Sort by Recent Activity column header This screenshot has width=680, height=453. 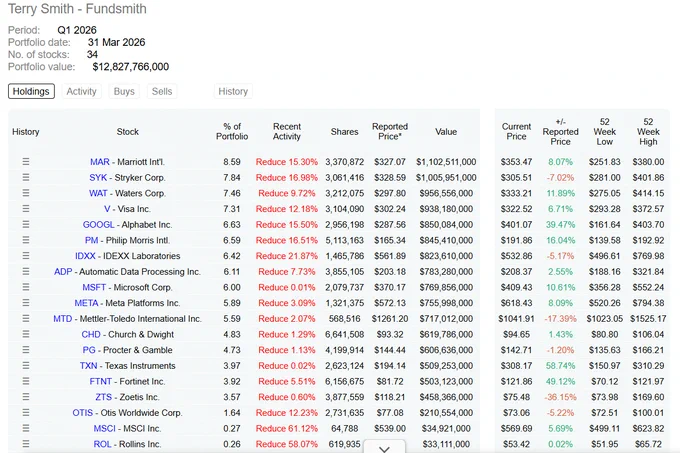pos(287,131)
